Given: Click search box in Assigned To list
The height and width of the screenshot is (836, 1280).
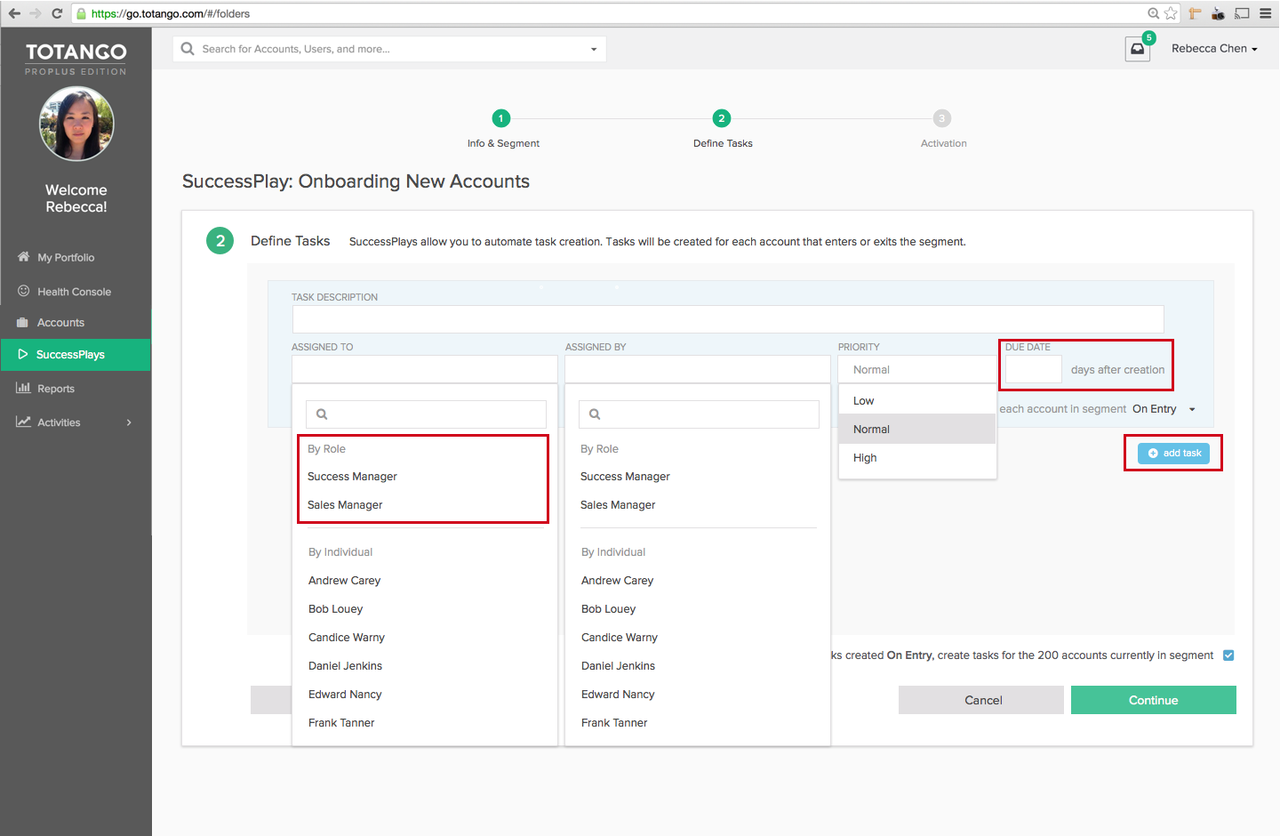Looking at the screenshot, I should [x=426, y=414].
